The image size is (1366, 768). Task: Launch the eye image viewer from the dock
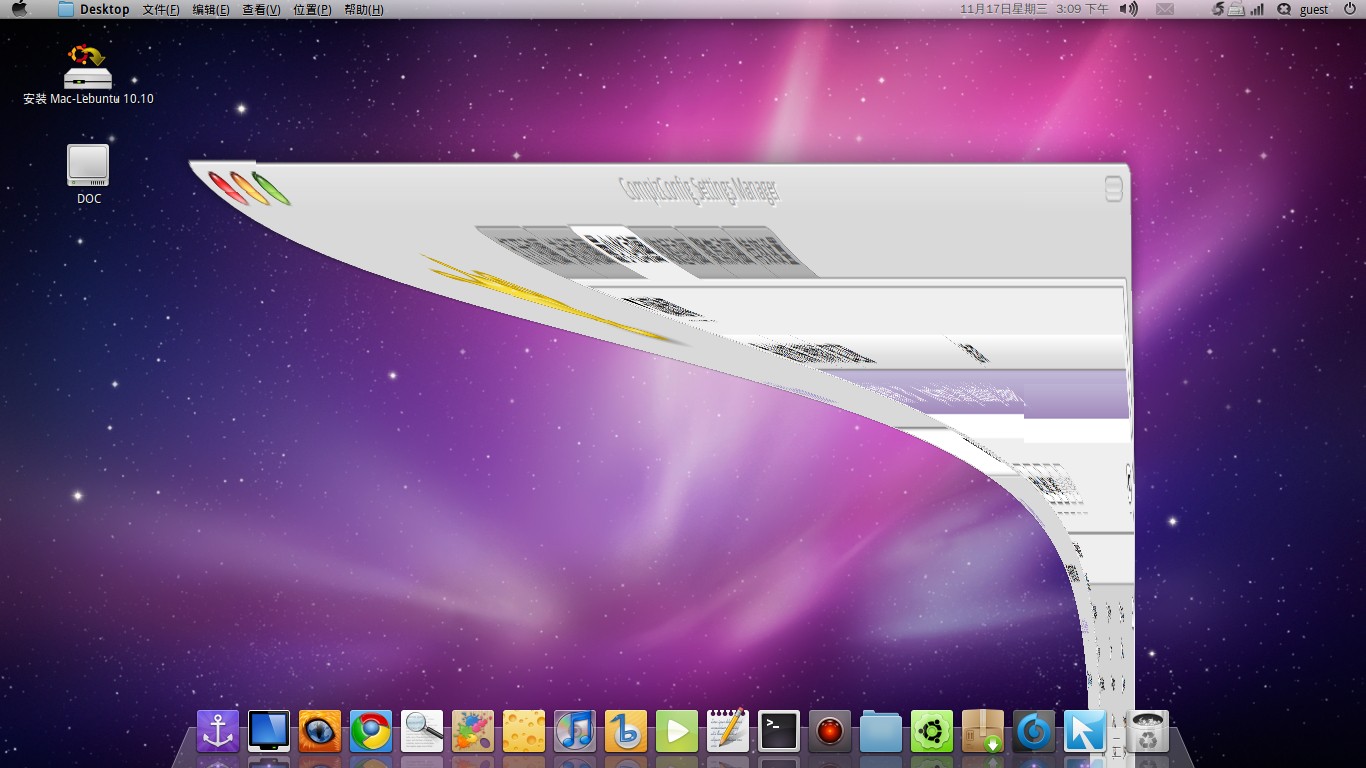[x=320, y=732]
